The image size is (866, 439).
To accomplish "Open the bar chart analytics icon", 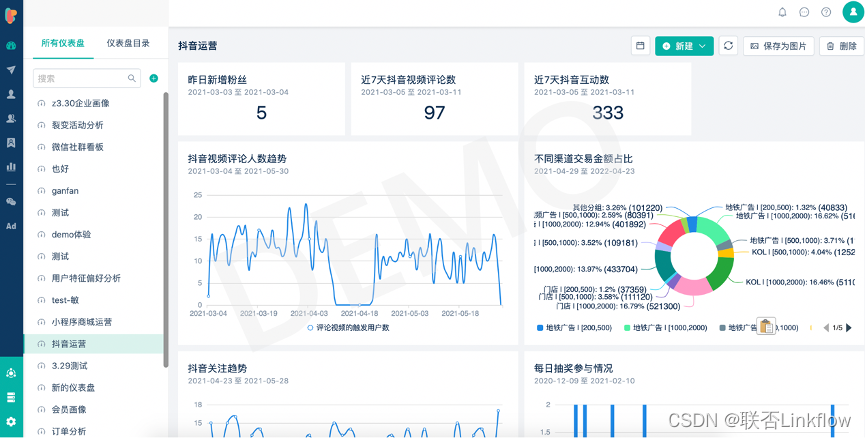I will tap(11, 166).
